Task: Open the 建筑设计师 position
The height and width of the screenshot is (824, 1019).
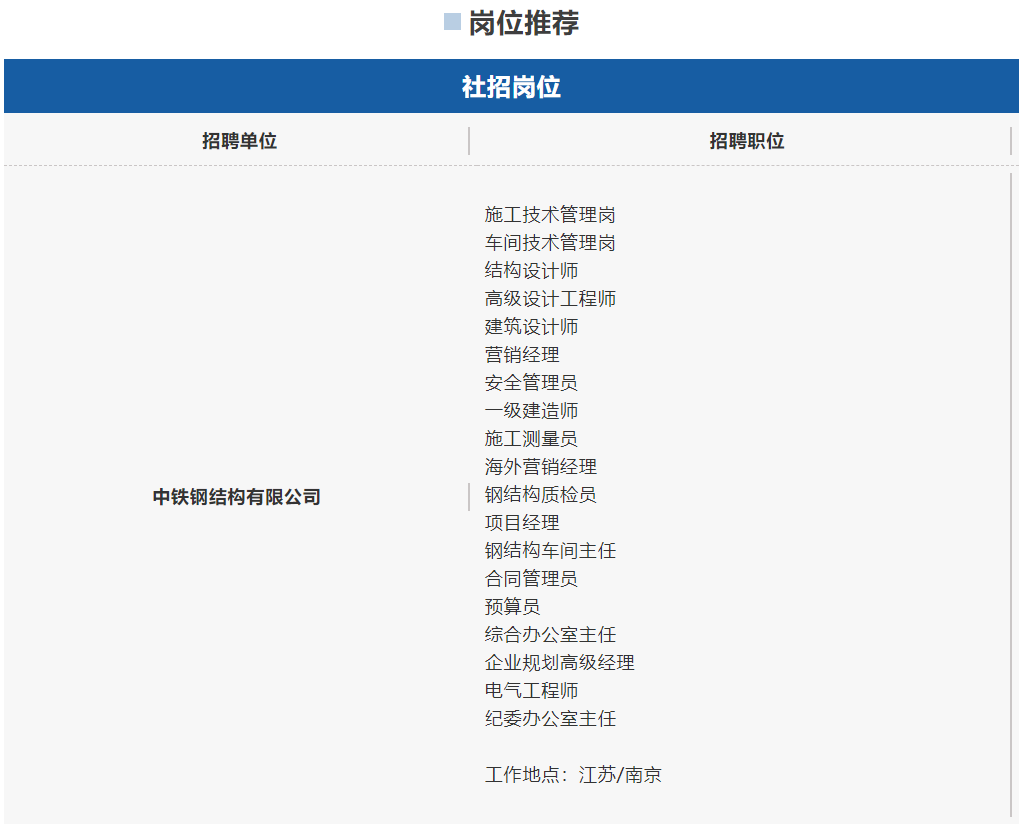Action: pyautogui.click(x=531, y=326)
